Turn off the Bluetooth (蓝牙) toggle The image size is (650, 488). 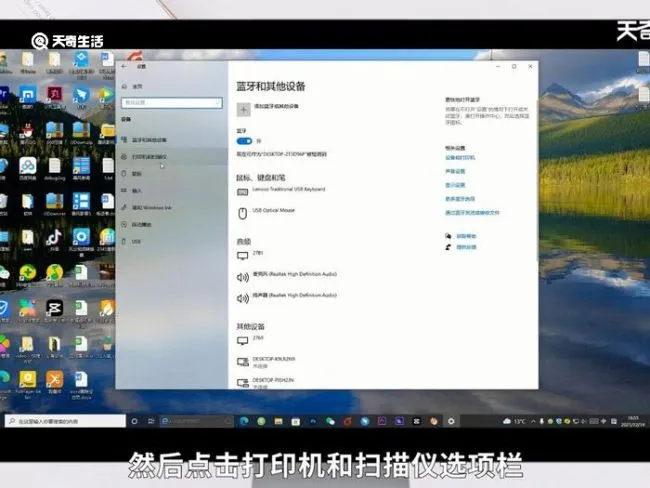(244, 141)
